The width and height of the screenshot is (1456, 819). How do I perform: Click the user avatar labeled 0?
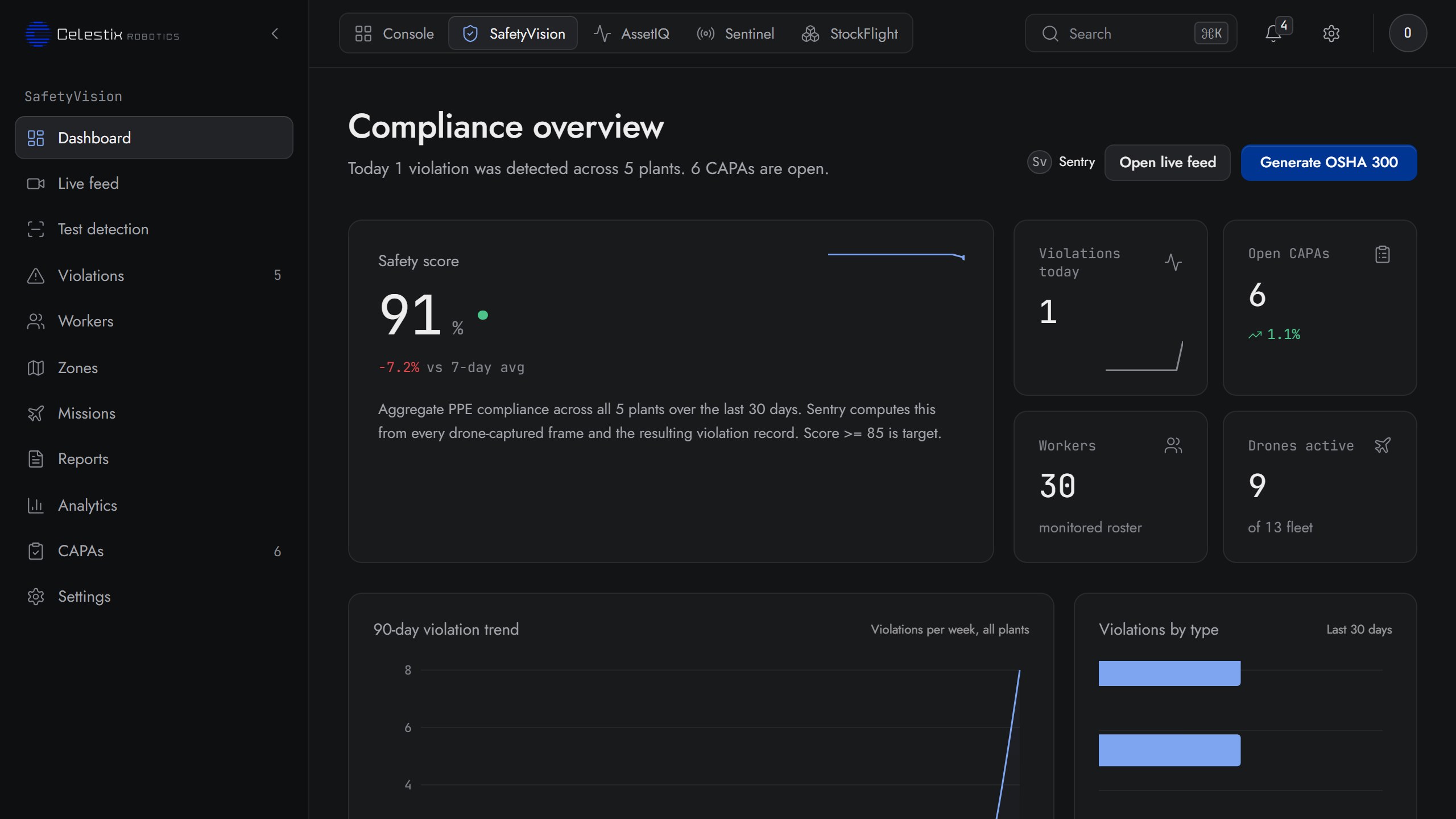(1407, 33)
